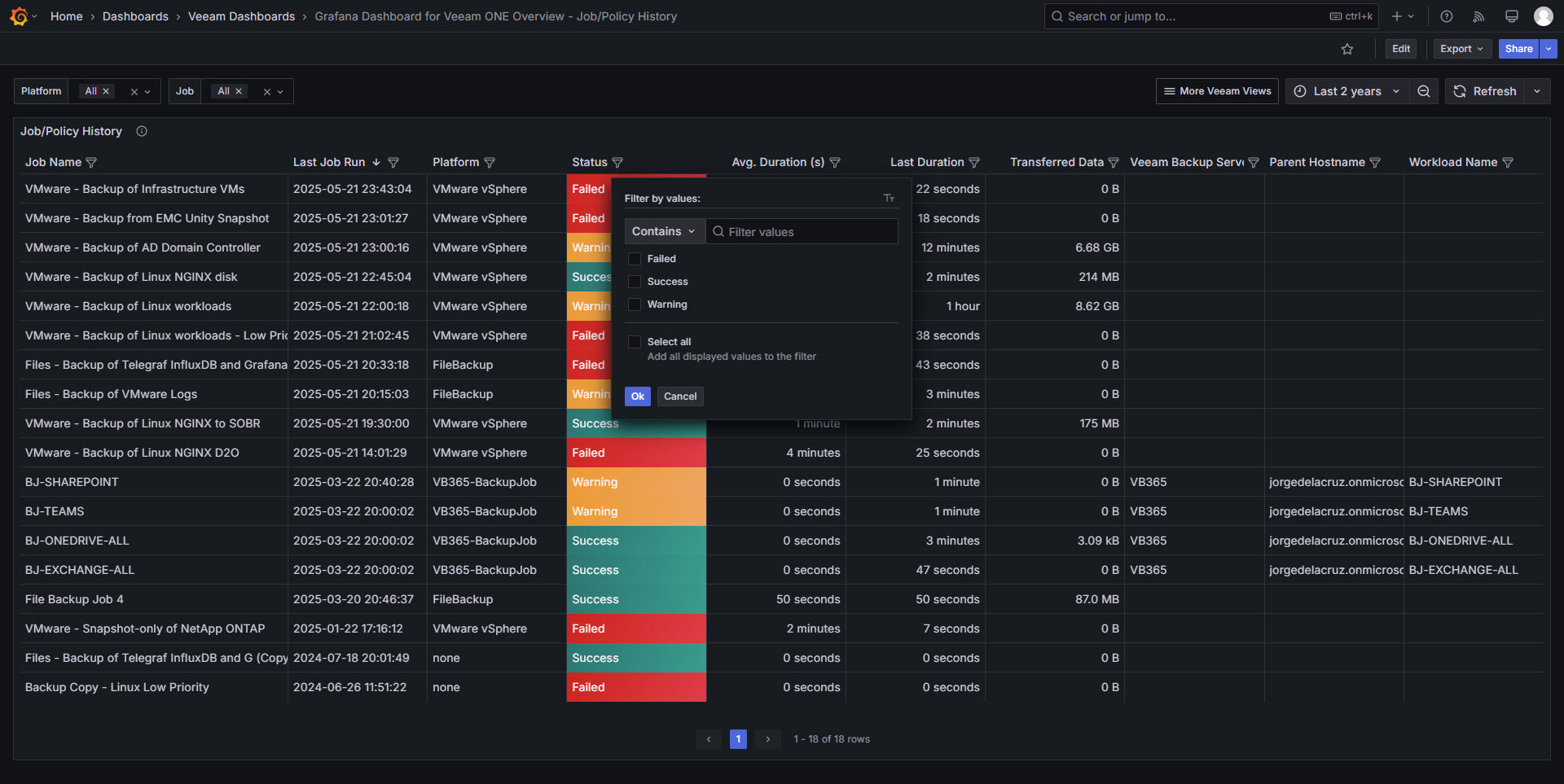
Task: Click the Ok button in filter popup
Action: 638,396
